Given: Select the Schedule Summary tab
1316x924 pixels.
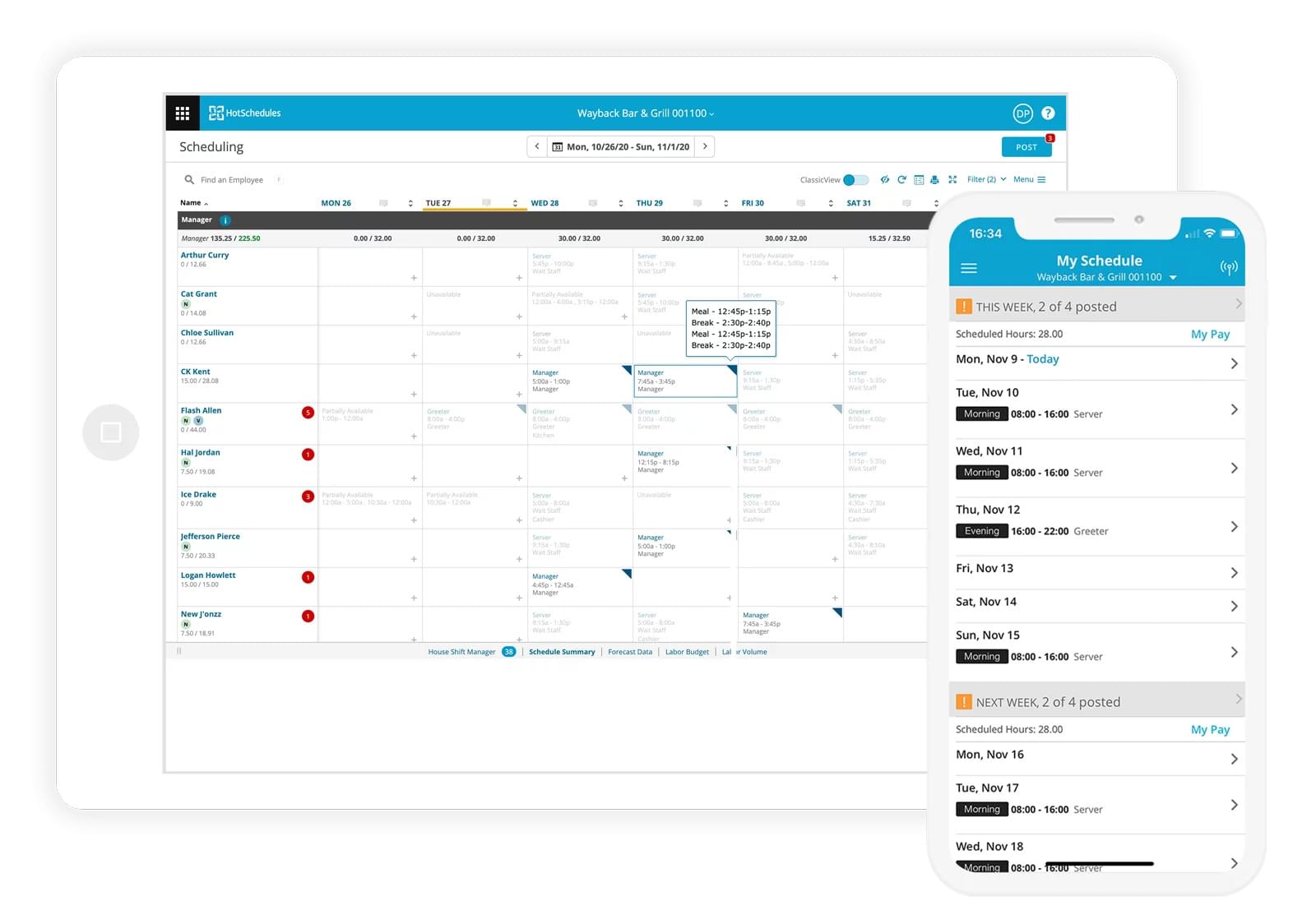Looking at the screenshot, I should click(x=562, y=652).
